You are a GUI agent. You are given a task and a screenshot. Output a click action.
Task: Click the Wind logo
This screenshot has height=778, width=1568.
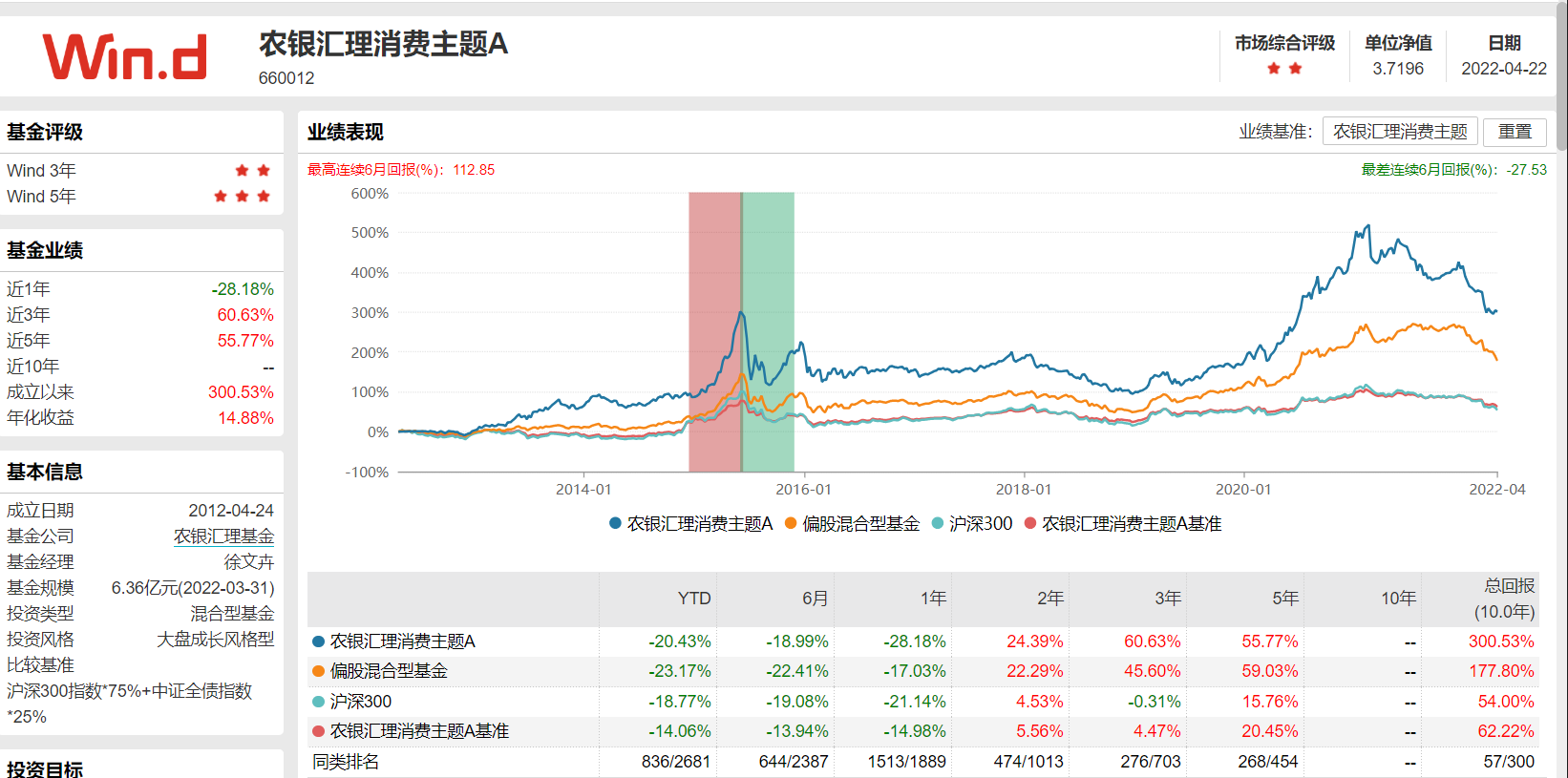pyautogui.click(x=125, y=57)
